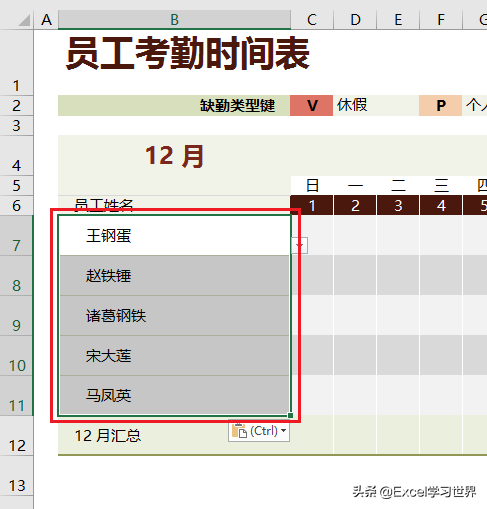The height and width of the screenshot is (509, 487).
Task: Click the 二 weekday cell
Action: 398,186
